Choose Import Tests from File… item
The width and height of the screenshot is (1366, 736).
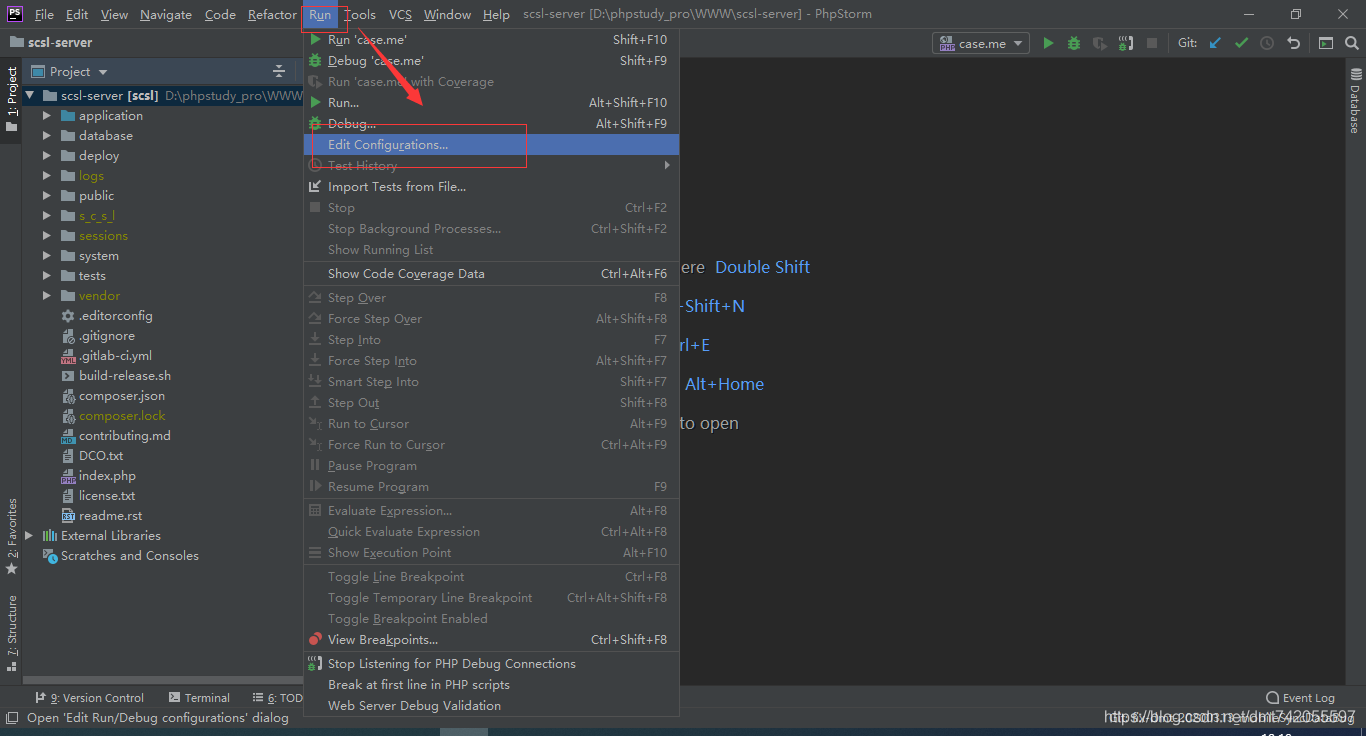[x=491, y=187]
